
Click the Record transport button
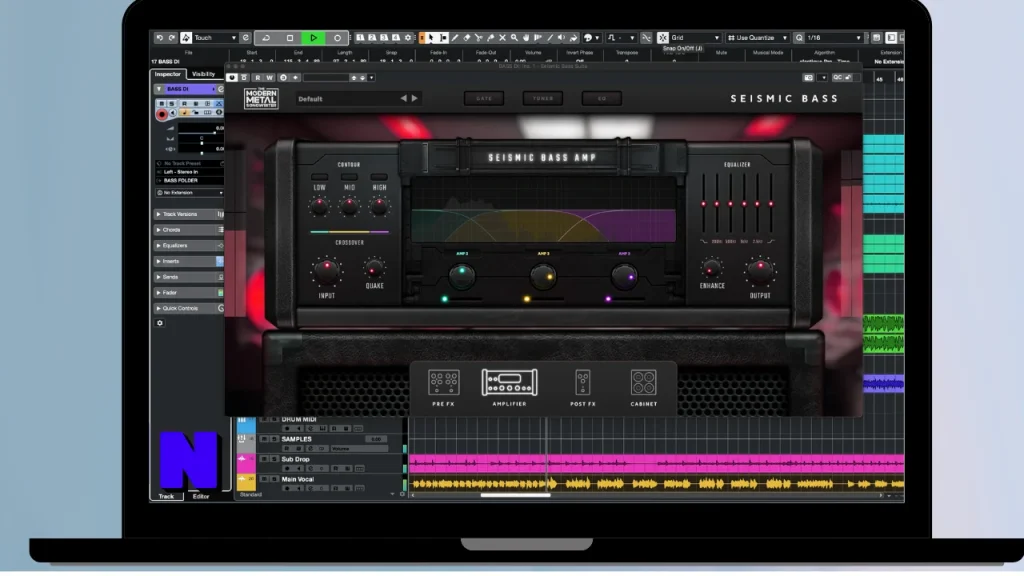tap(337, 38)
